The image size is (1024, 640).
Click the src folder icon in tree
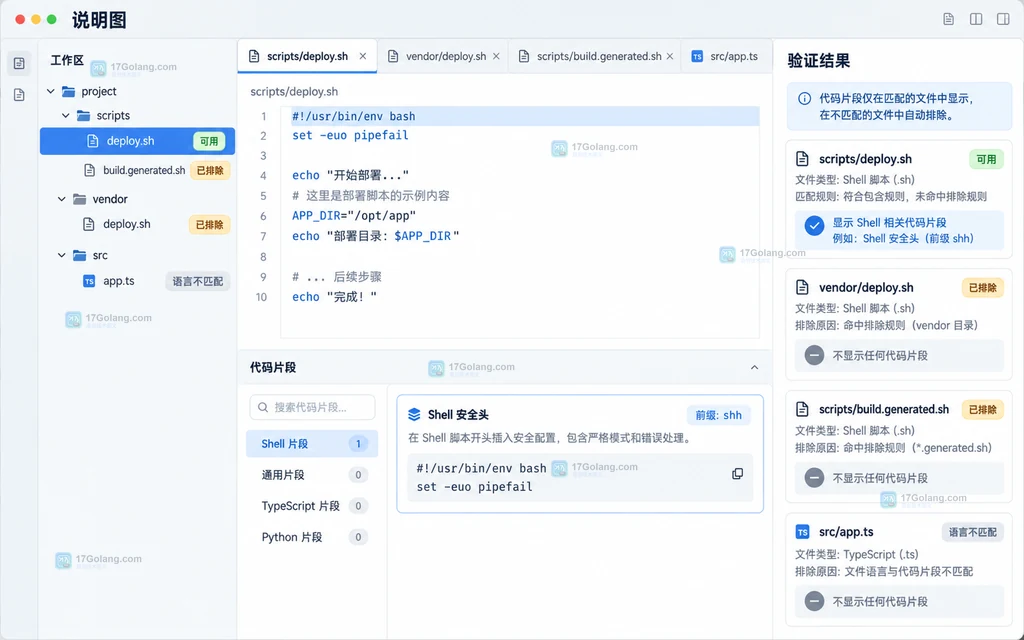point(79,255)
